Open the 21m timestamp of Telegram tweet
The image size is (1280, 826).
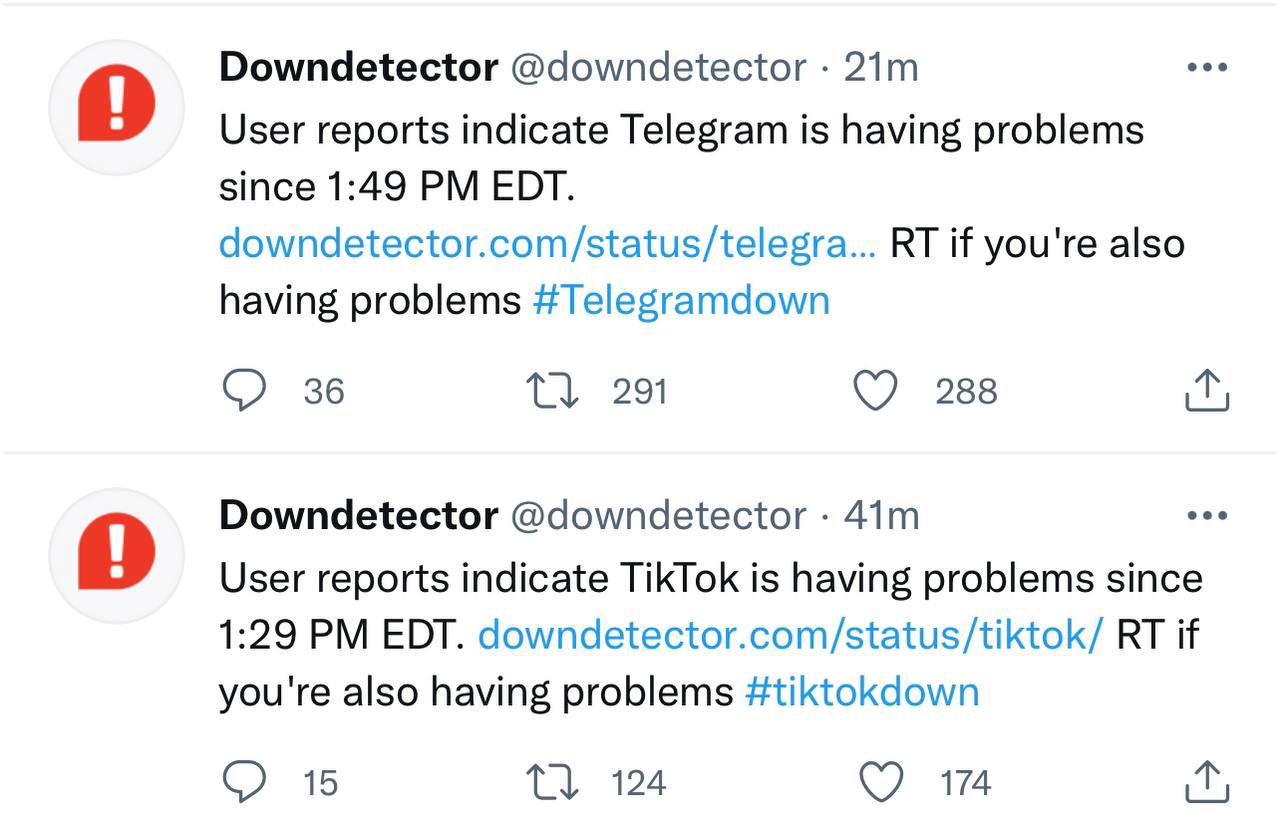(881, 68)
